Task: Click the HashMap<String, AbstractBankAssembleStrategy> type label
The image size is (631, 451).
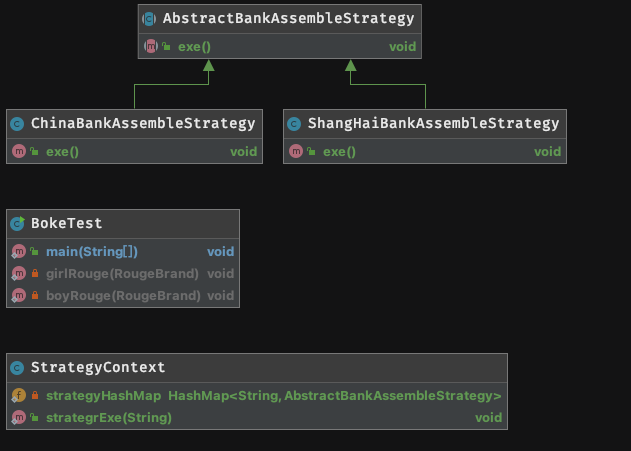Action: tap(334, 395)
